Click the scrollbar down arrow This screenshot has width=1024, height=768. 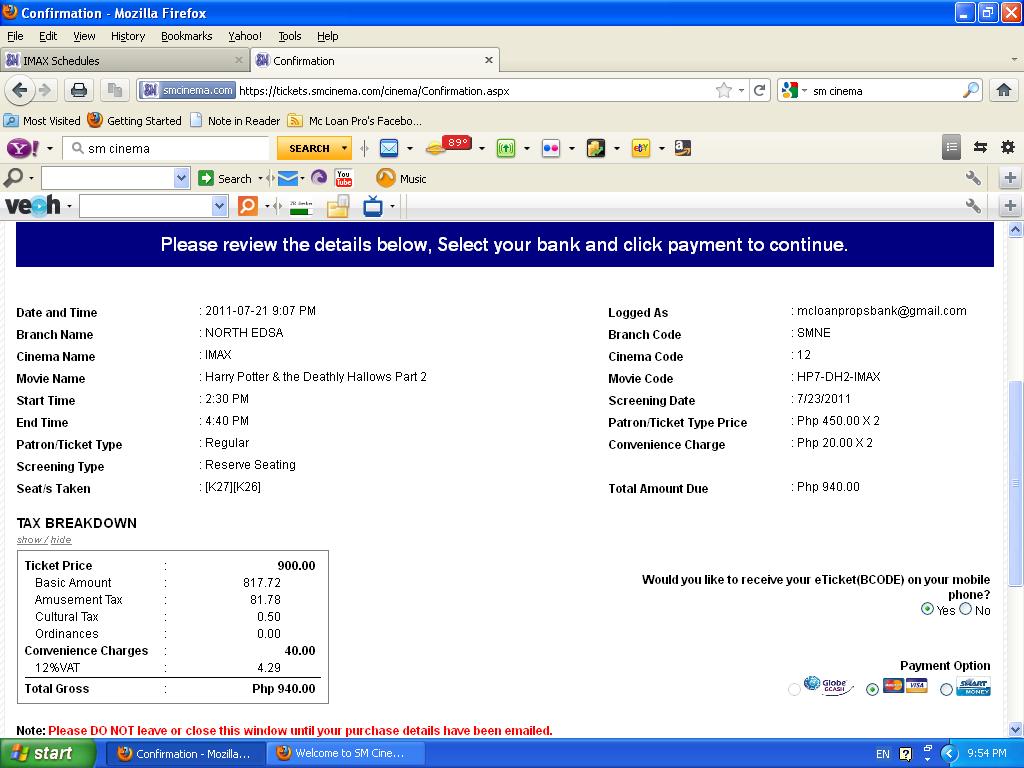tap(1015, 729)
